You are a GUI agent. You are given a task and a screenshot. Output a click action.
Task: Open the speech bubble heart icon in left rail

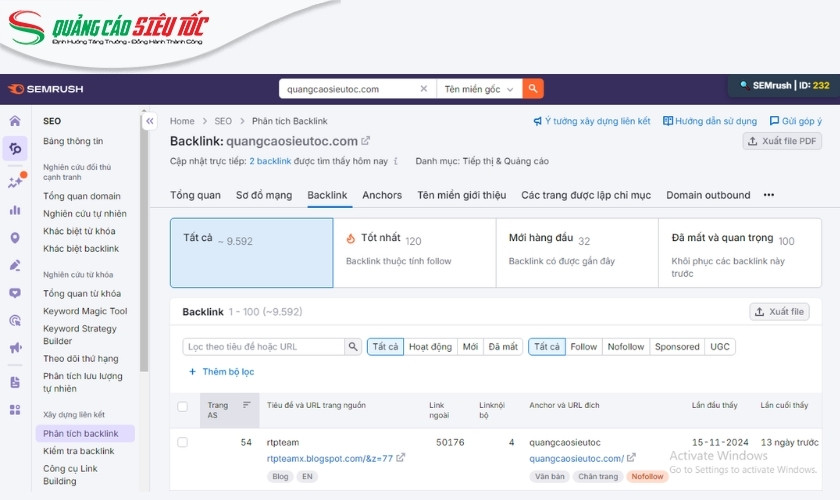pyautogui.click(x=15, y=293)
